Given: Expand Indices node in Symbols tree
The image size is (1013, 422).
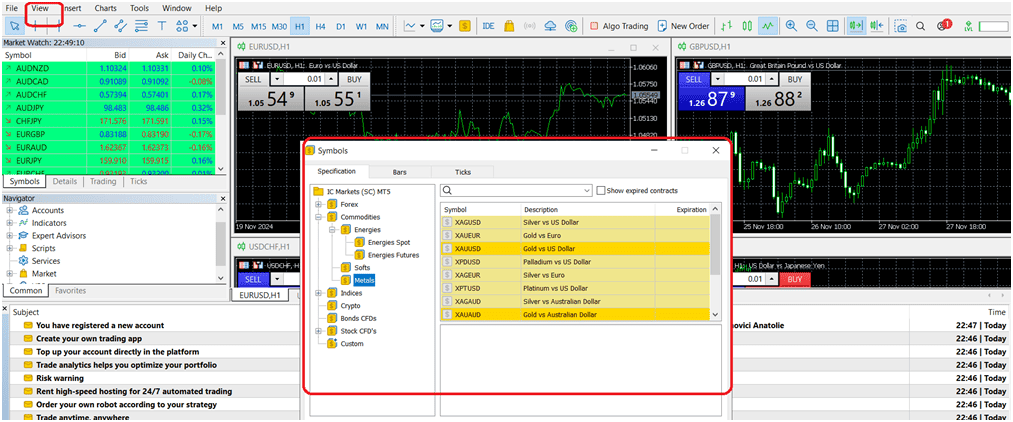Looking at the screenshot, I should pos(318,293).
